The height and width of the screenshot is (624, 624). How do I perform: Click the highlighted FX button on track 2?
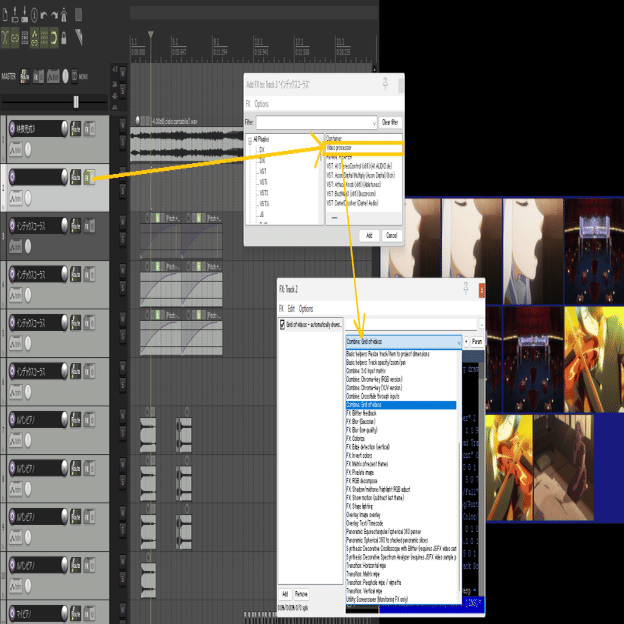coord(89,177)
